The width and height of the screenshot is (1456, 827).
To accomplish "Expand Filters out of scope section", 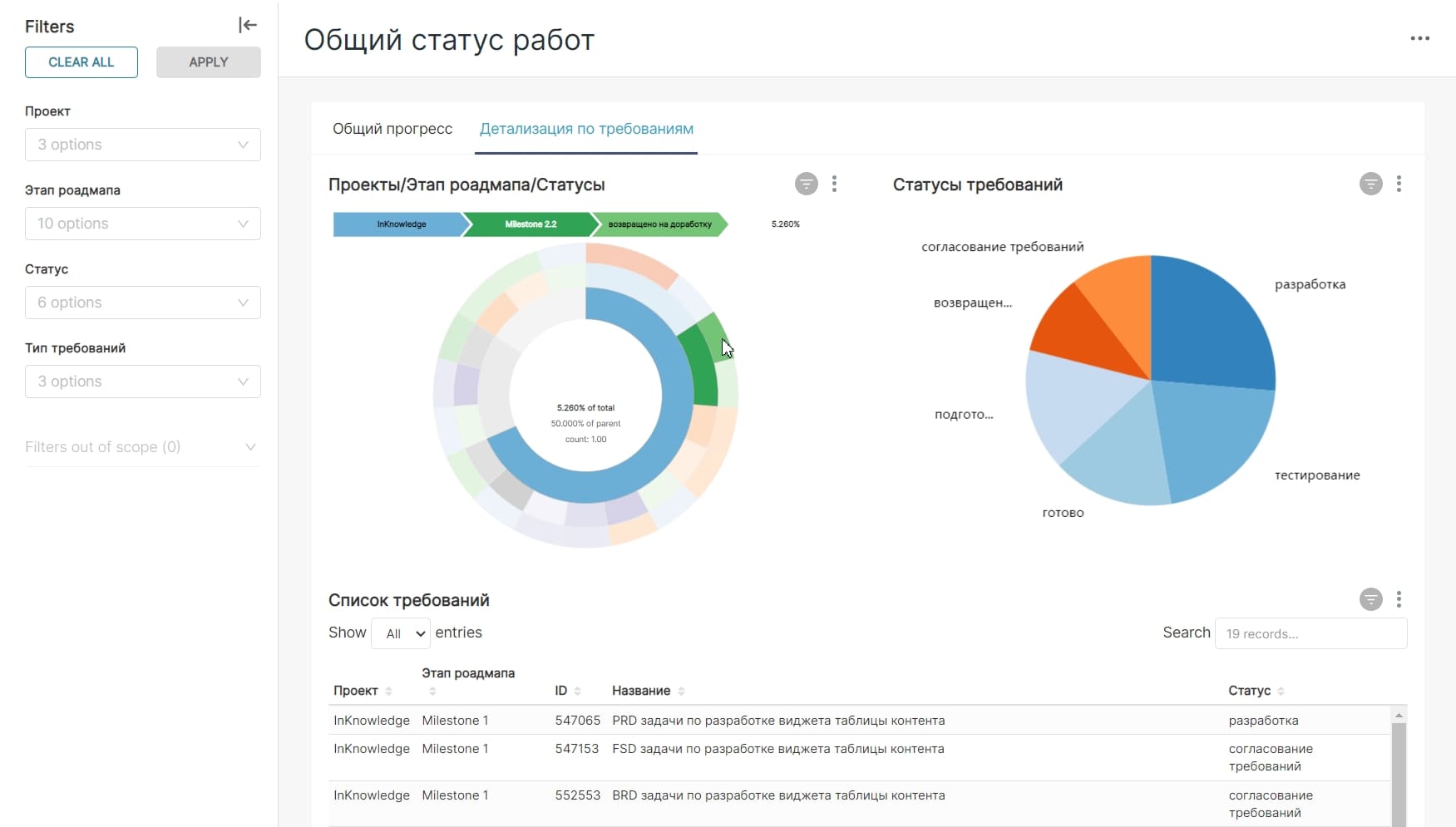I will [141, 447].
